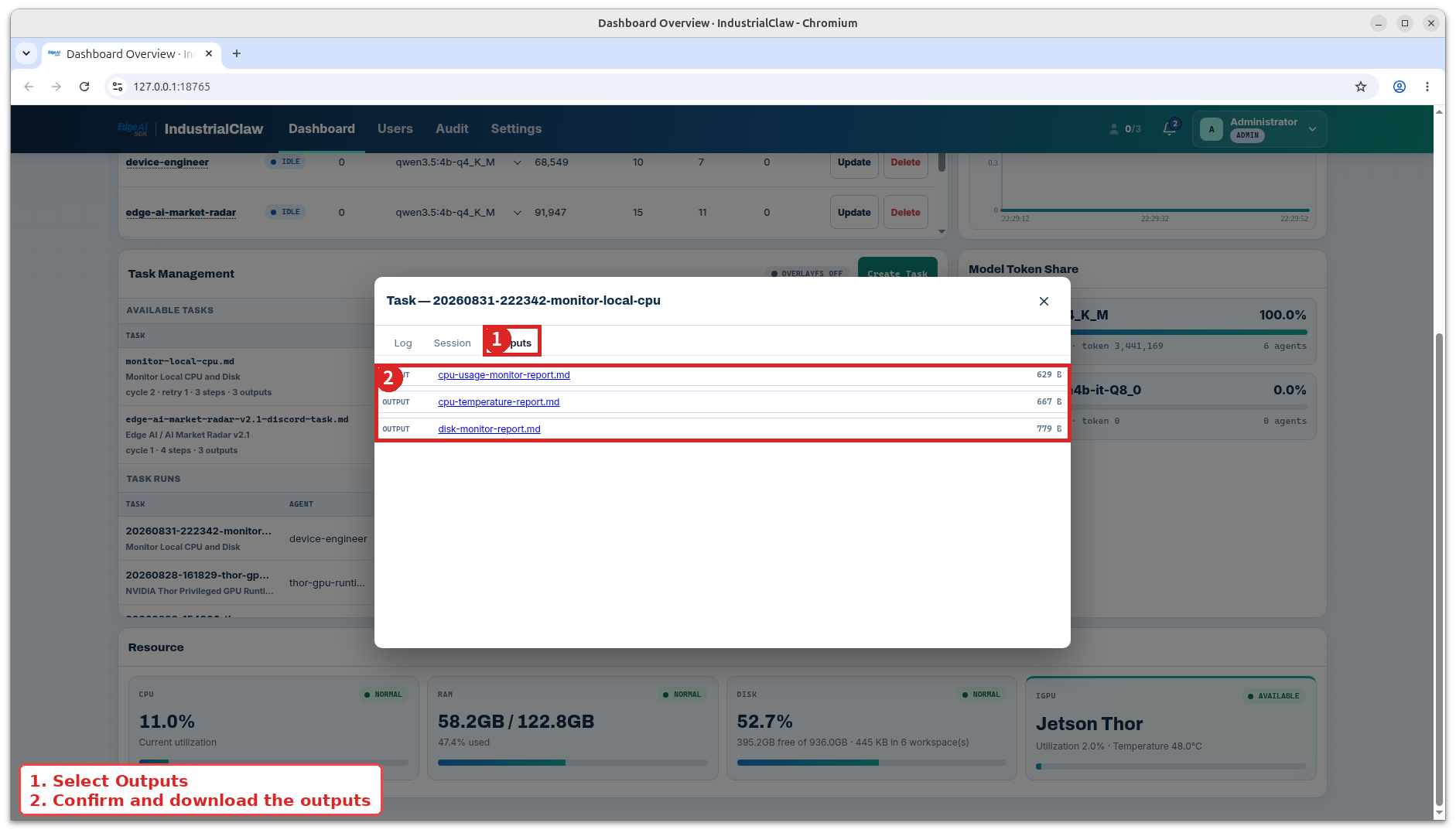Viewport: 1456px width, 833px height.
Task: Open the Audit page
Action: pyautogui.click(x=452, y=129)
